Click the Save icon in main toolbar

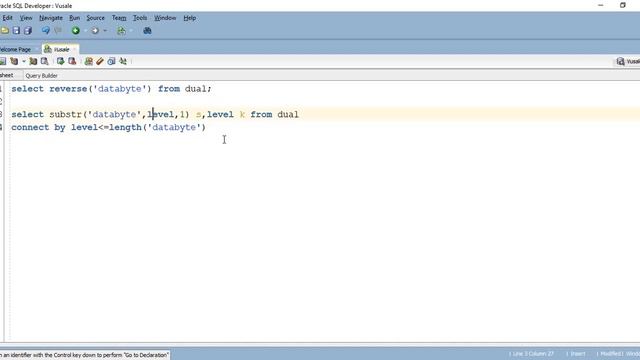[16, 31]
